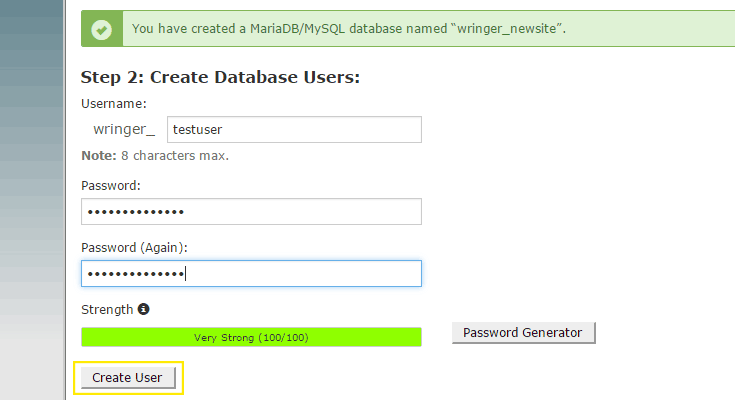735x400 pixels.
Task: Click the Password: label
Action: pyautogui.click(x=111, y=186)
